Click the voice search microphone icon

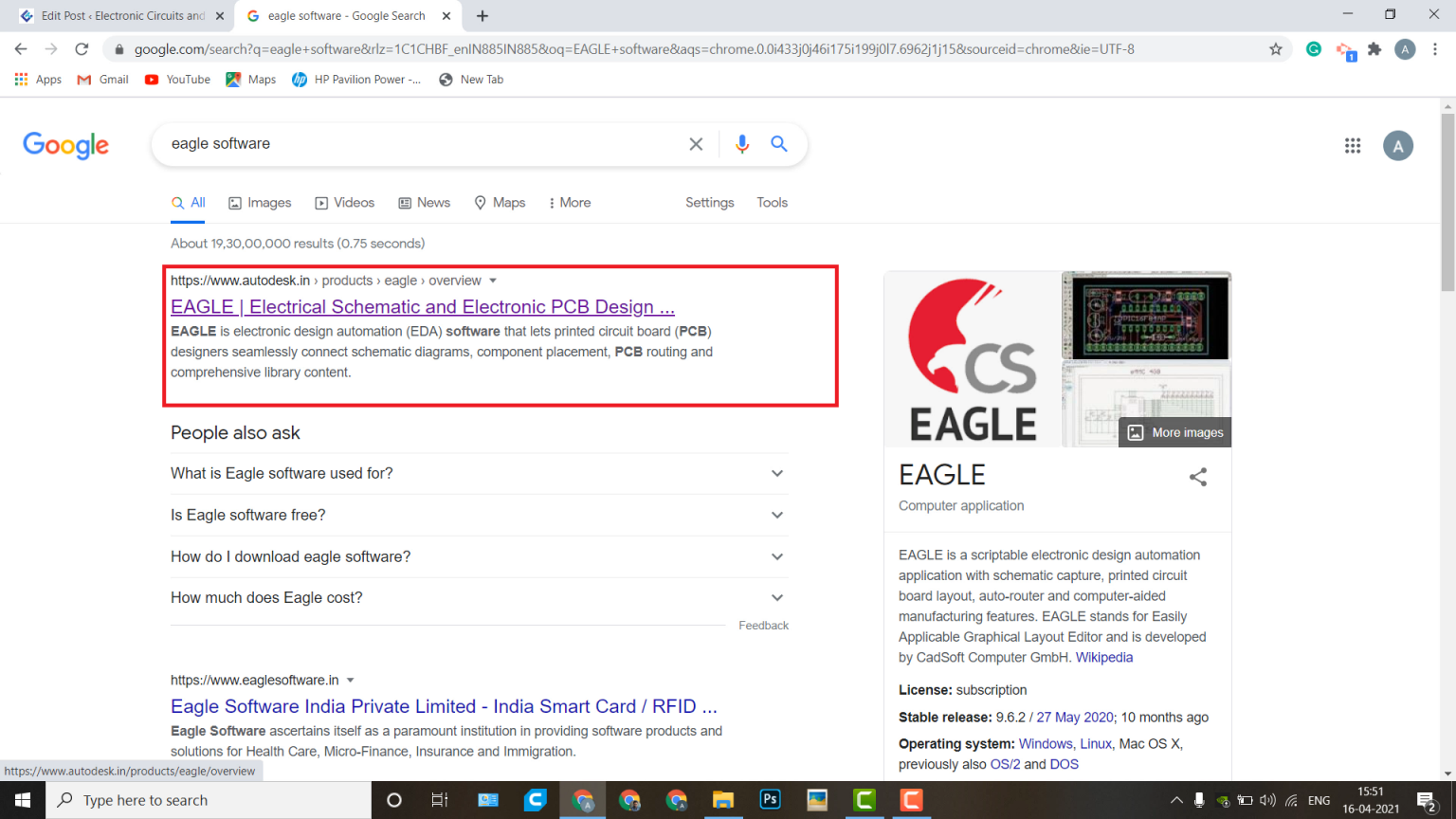(741, 144)
